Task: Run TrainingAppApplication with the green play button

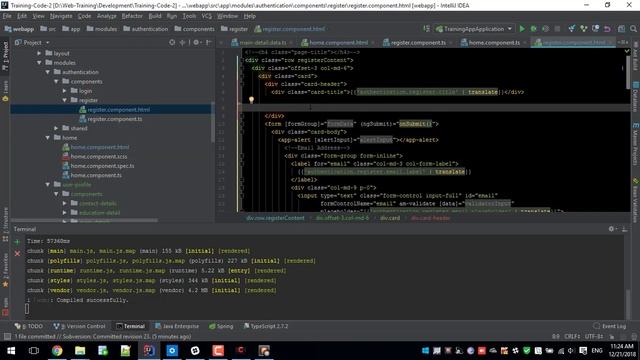Action: tap(522, 29)
